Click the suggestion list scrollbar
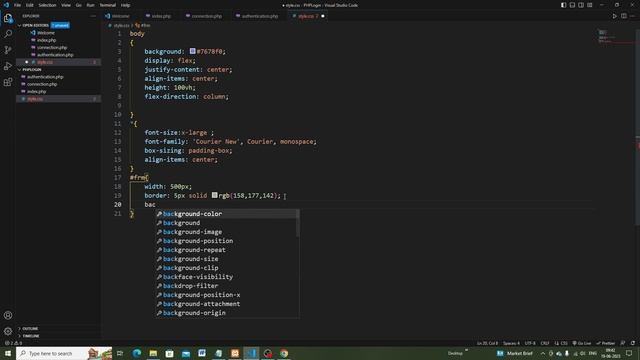The width and height of the screenshot is (640, 360). [298, 223]
